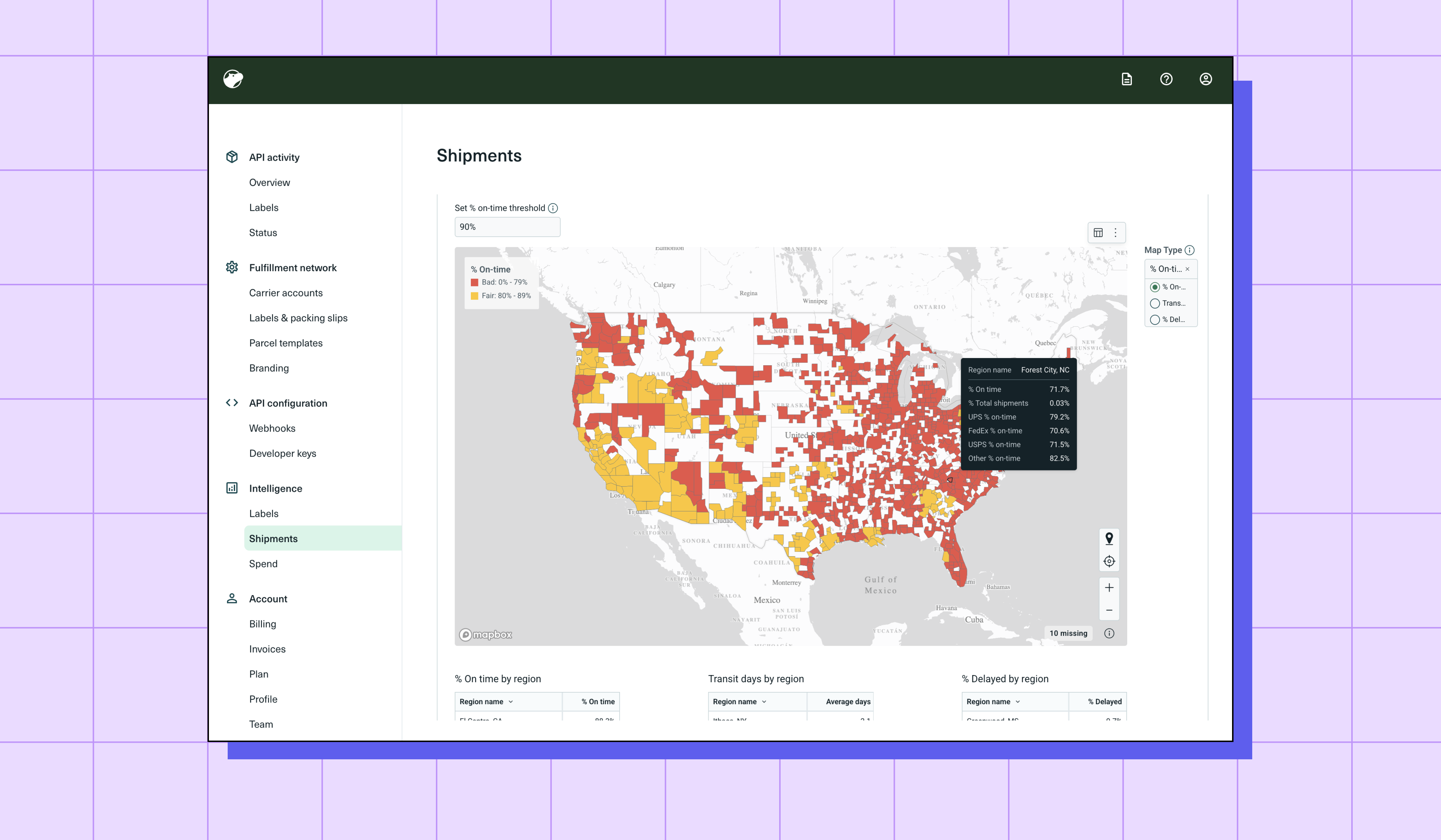Open the three-dot options menu above map

tap(1115, 233)
